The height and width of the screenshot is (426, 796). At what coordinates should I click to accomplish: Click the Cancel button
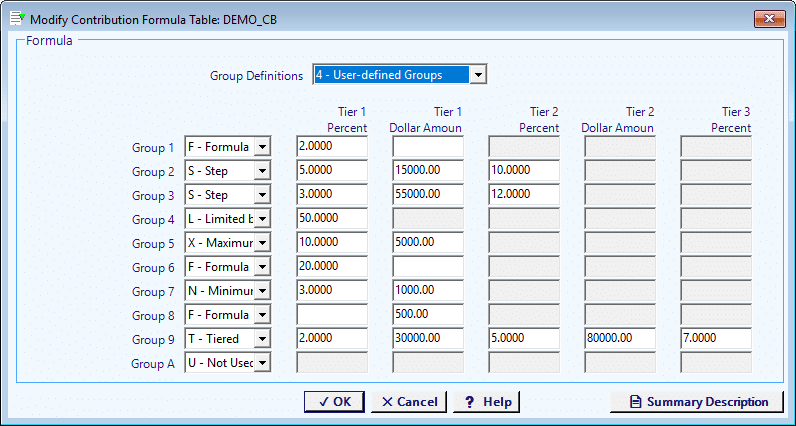409,402
